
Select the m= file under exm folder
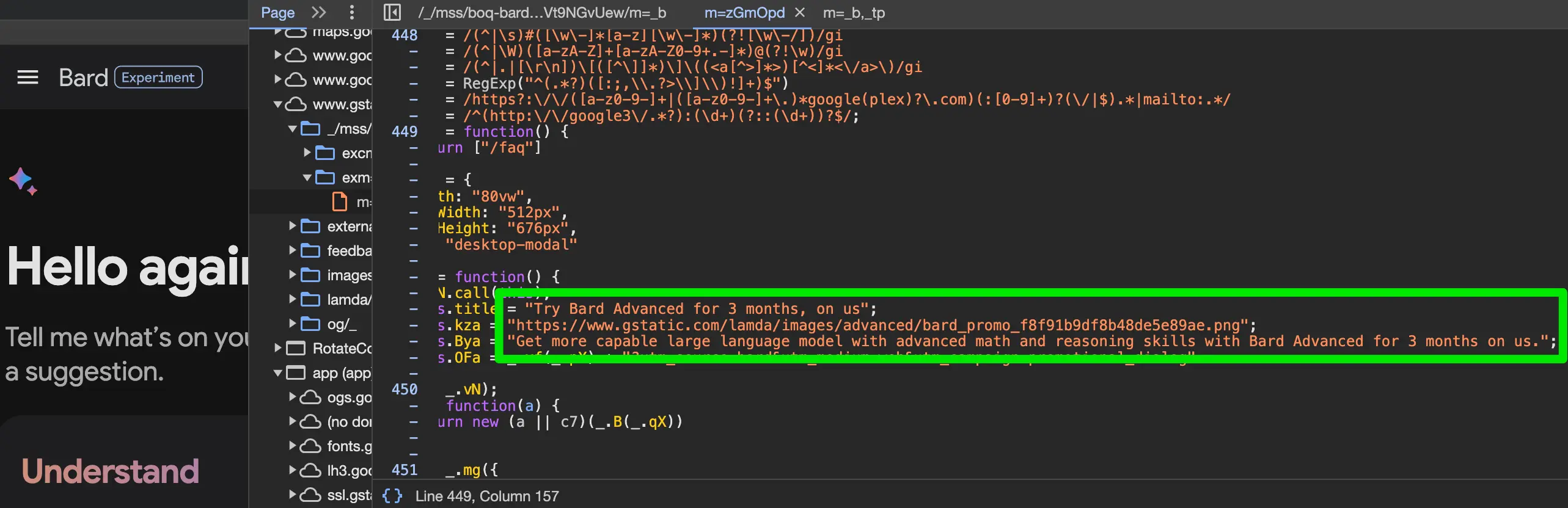click(x=364, y=201)
